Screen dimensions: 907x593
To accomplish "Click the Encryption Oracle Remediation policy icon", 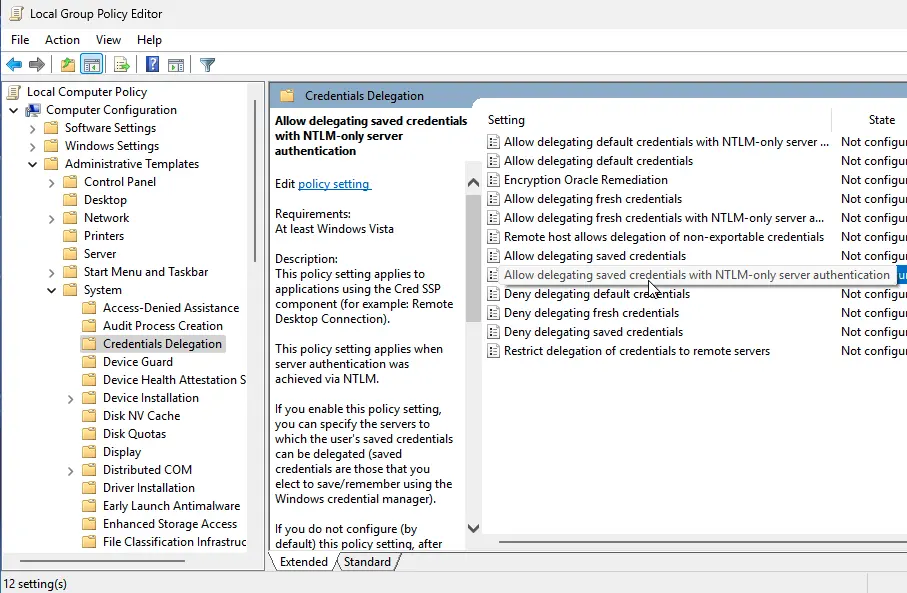I will coord(493,180).
